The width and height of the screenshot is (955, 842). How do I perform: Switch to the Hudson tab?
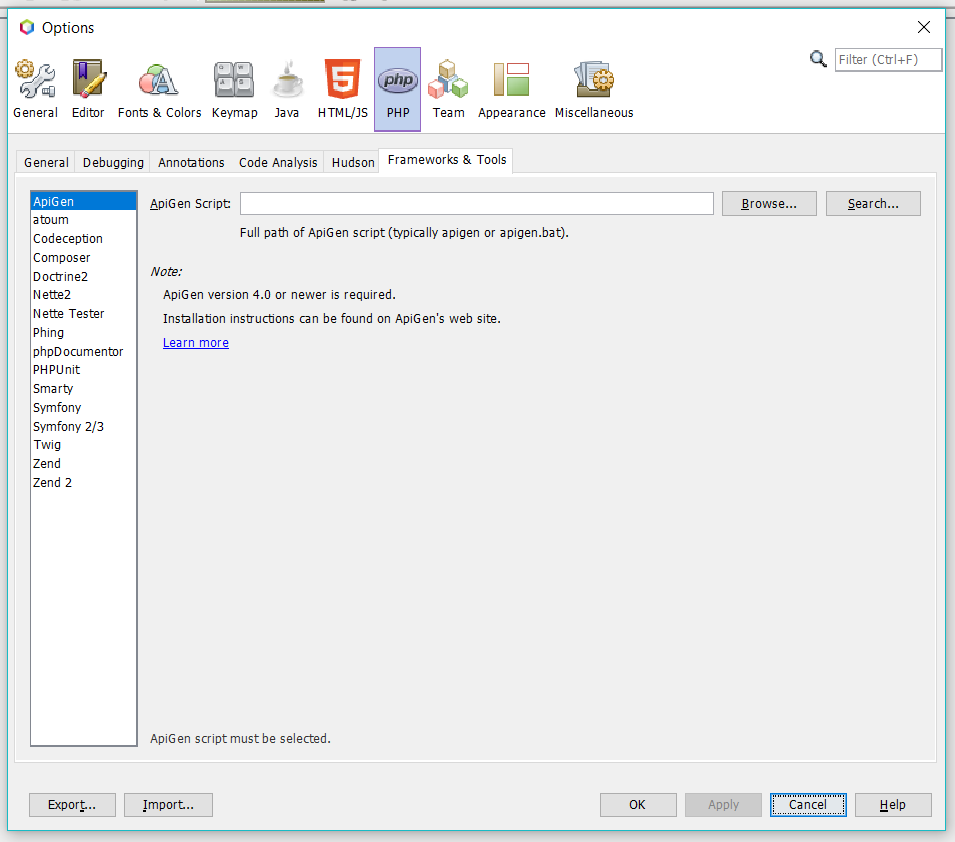click(x=353, y=163)
